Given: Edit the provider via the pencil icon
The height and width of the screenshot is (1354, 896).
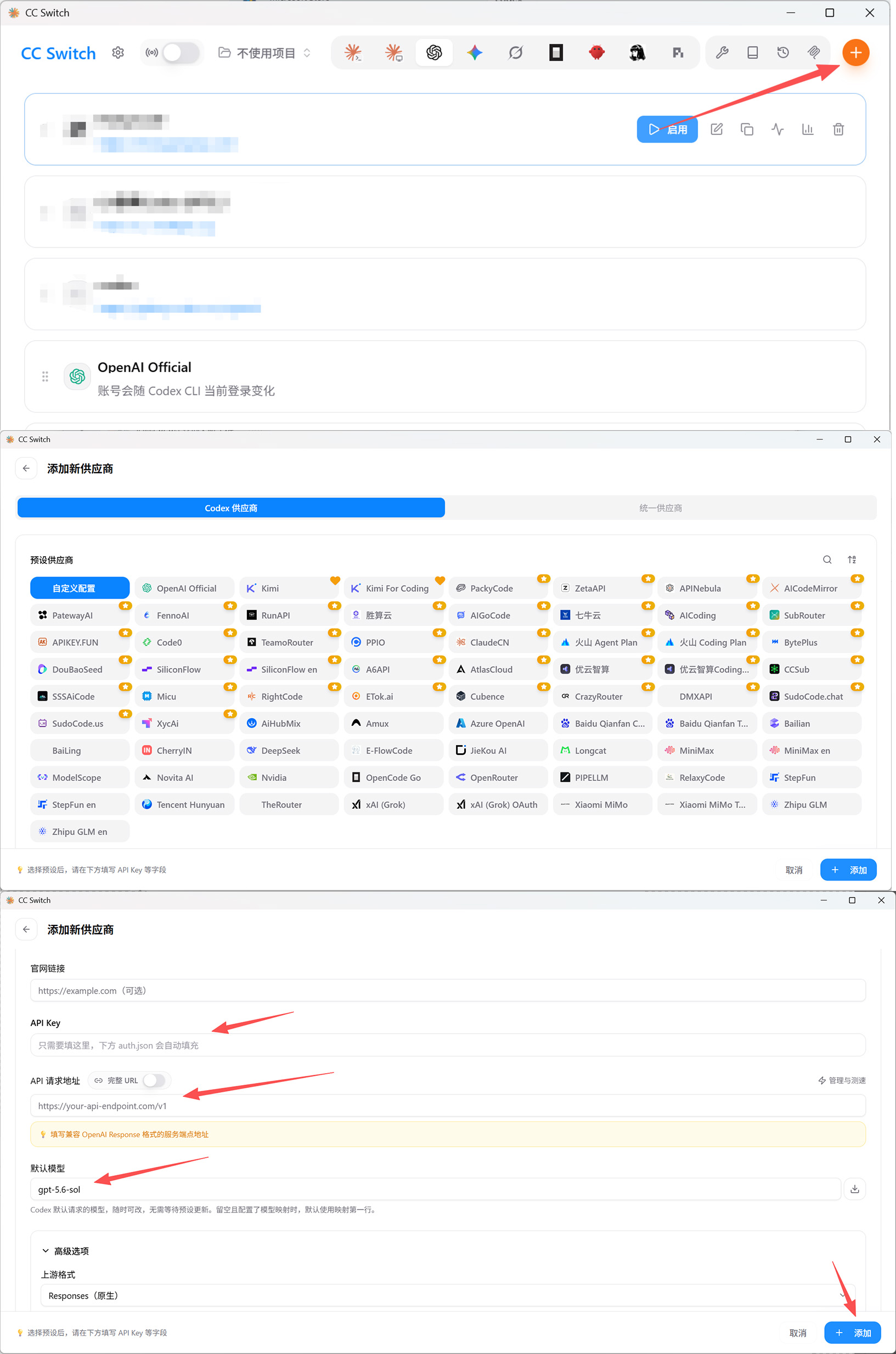Looking at the screenshot, I should coord(717,129).
